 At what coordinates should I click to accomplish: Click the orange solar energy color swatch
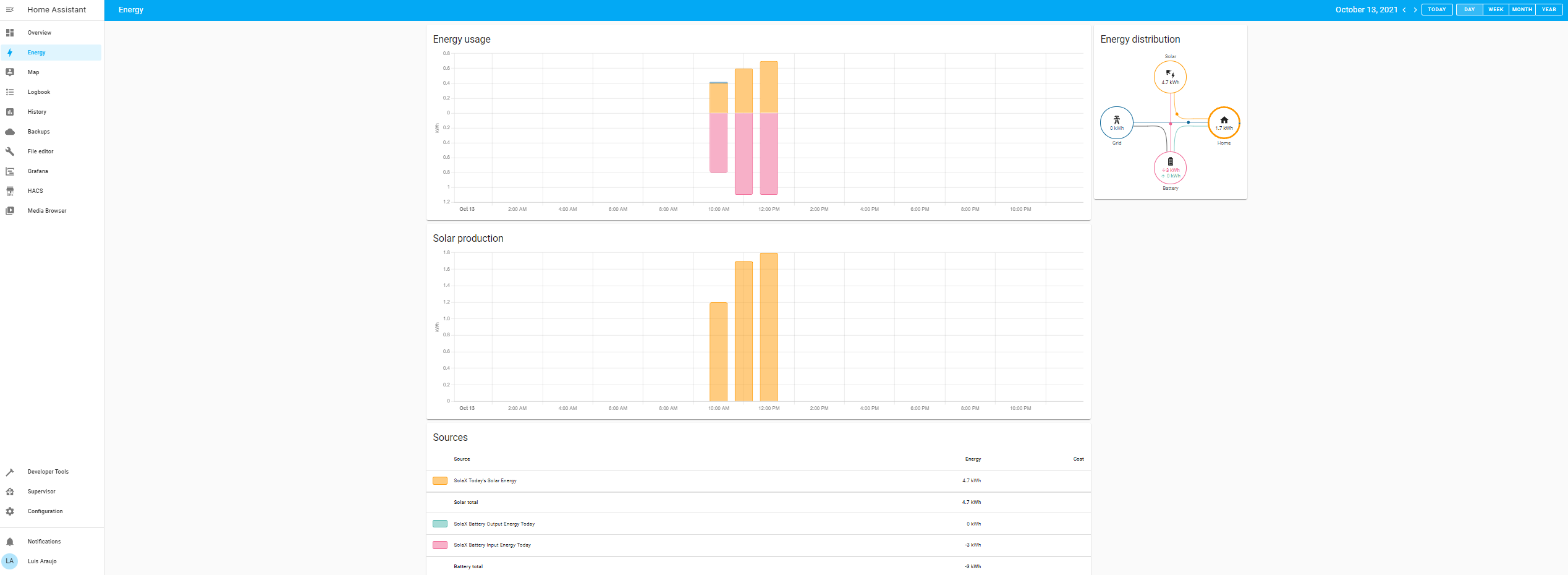coord(440,481)
